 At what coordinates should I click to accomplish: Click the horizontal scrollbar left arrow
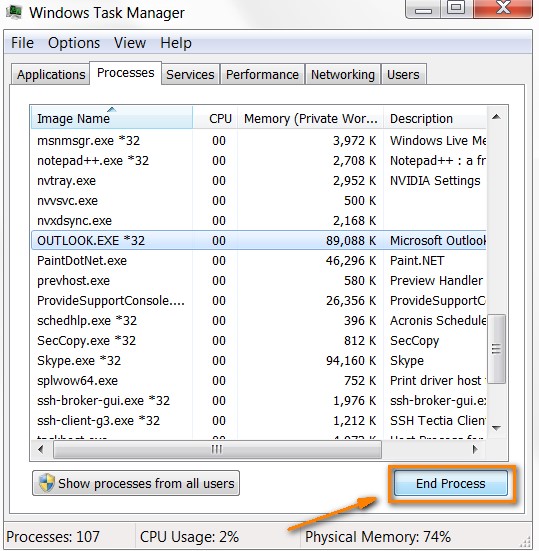[41, 449]
